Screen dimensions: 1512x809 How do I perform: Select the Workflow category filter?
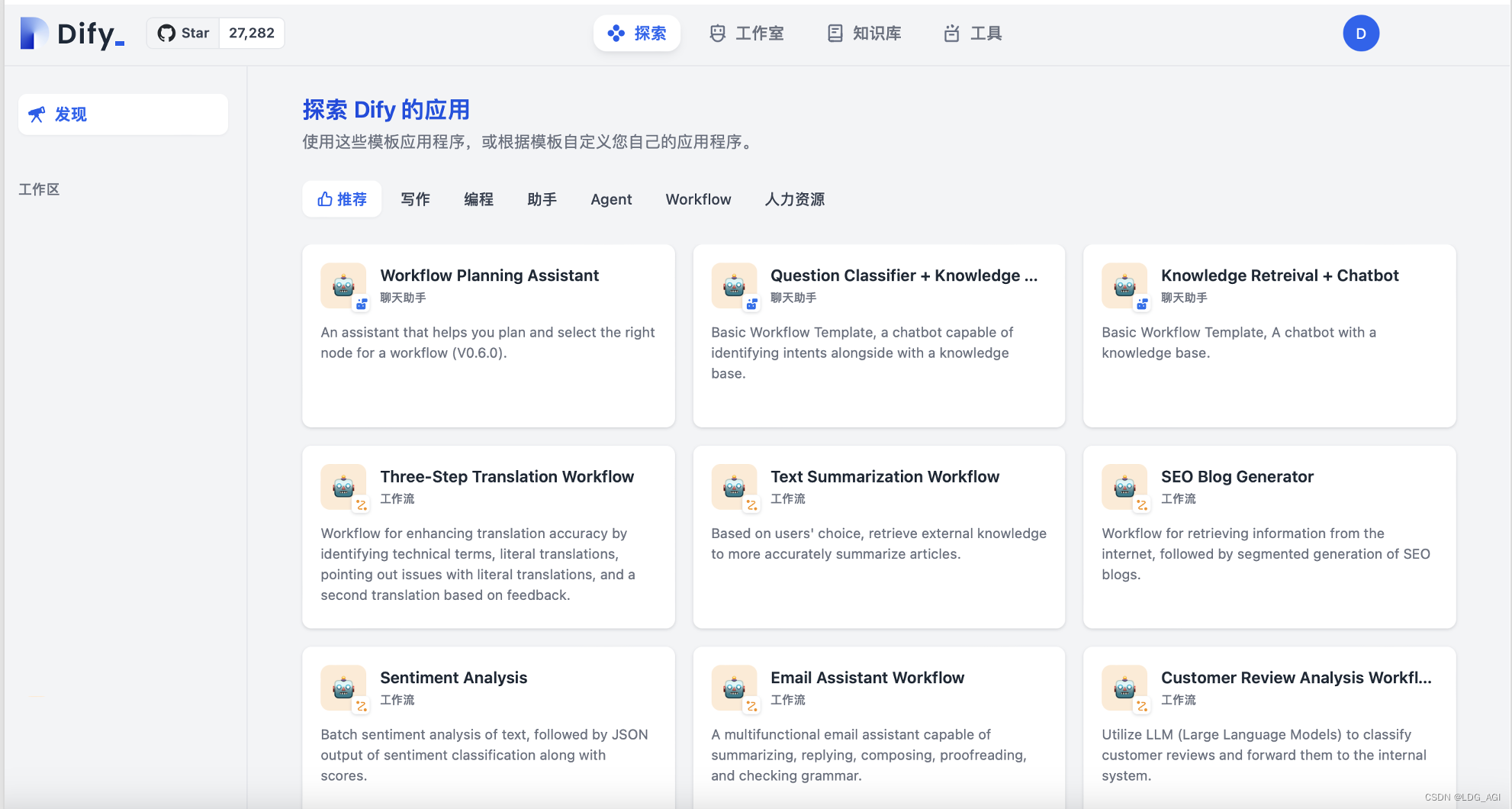[x=698, y=199]
